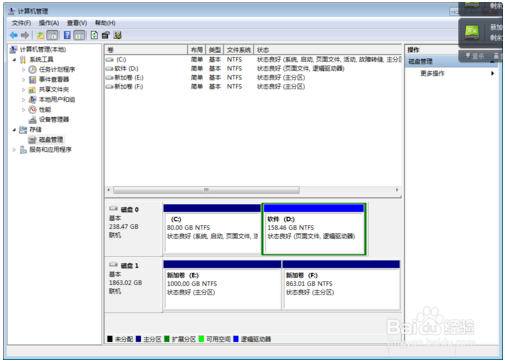Expand the 共享文件夹 node arrow
Screen dimensions: 505x361
(x=23, y=90)
